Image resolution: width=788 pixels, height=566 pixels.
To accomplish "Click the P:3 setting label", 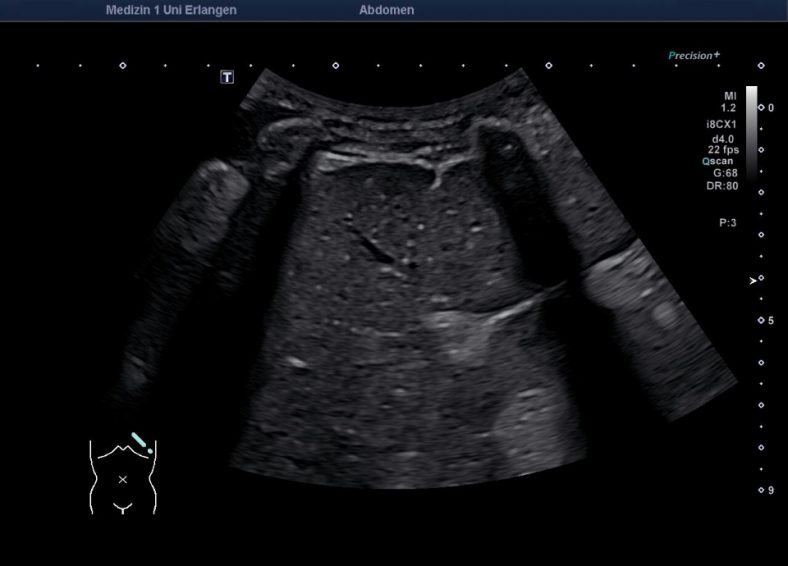I will pos(727,223).
